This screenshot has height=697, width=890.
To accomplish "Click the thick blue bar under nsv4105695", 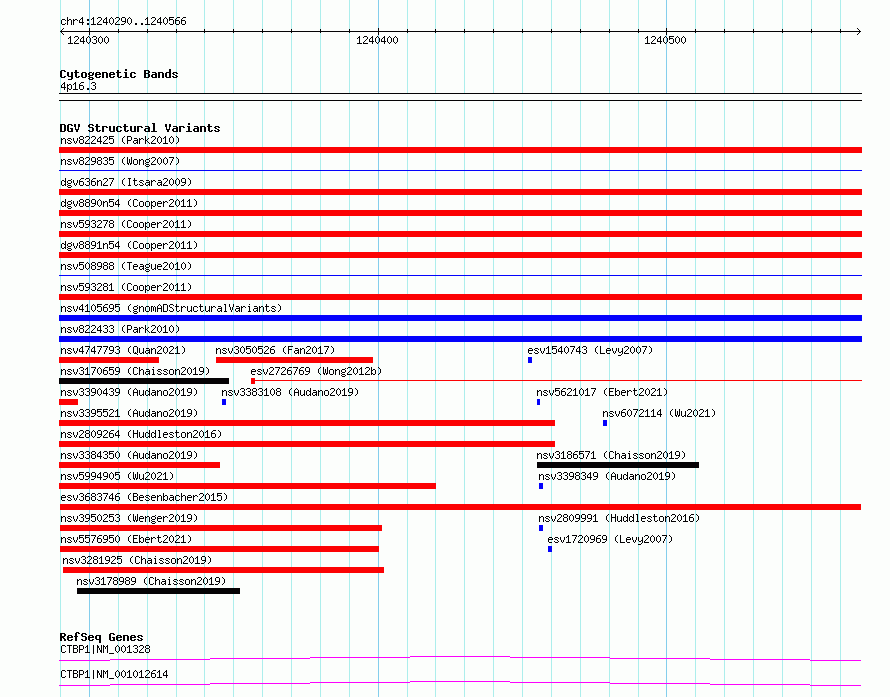I will point(460,318).
